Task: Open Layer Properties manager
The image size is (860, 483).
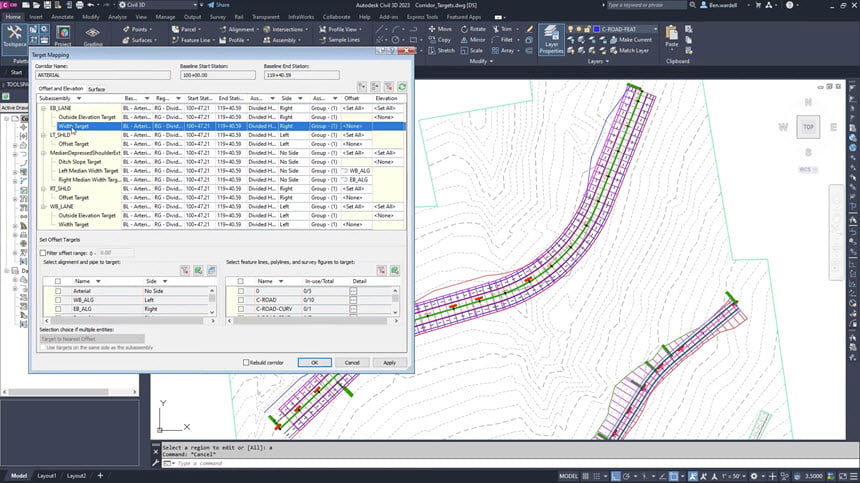Action: pyautogui.click(x=551, y=39)
